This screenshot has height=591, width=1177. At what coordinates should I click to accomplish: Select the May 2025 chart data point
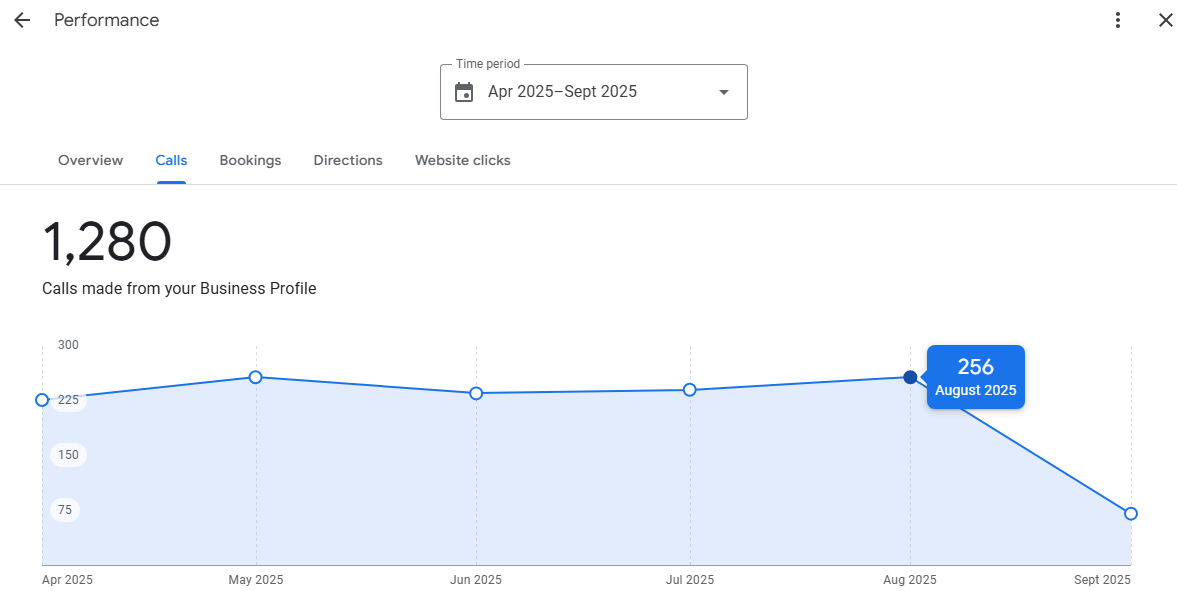[256, 377]
